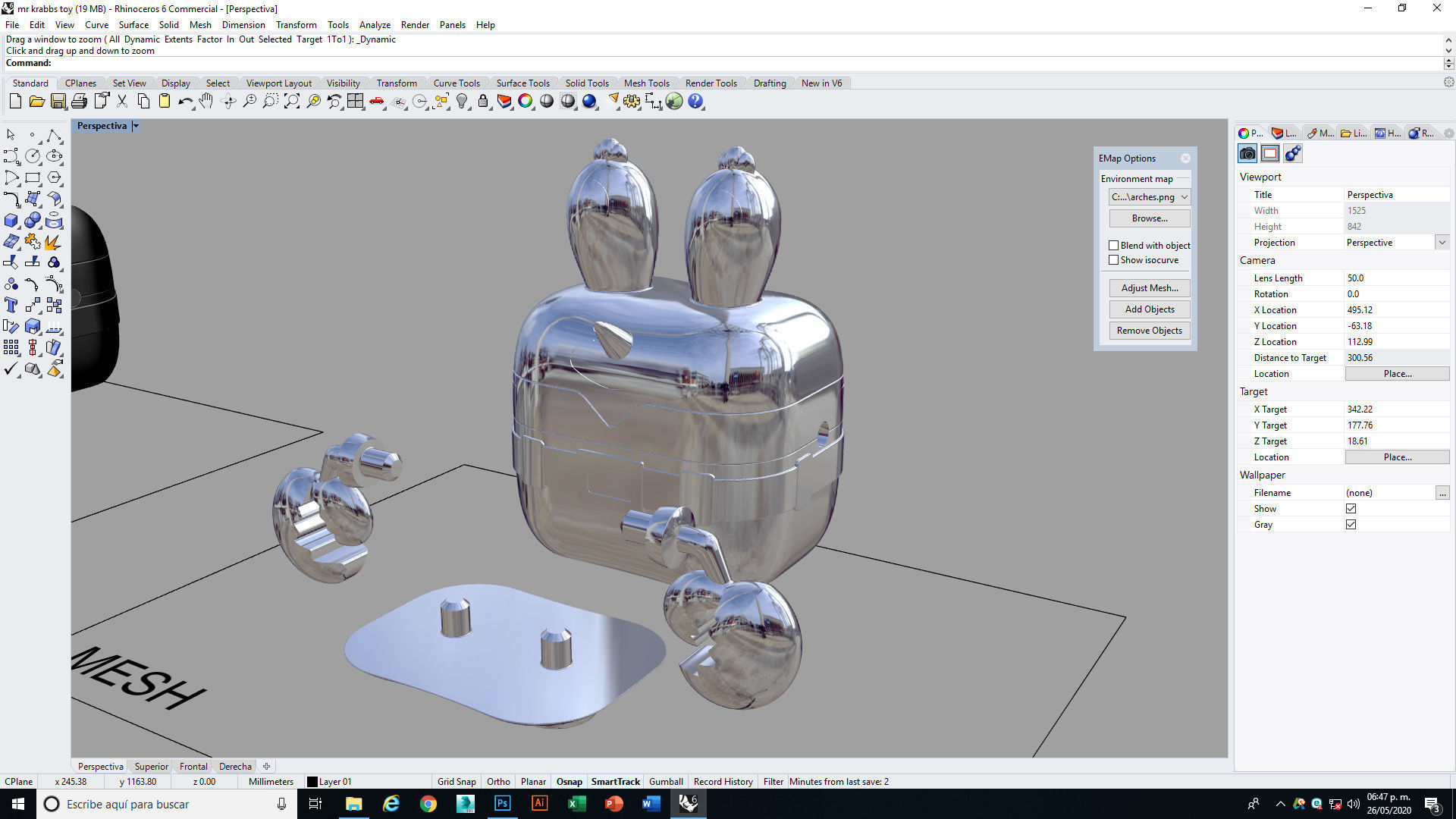The image size is (1456, 819).
Task: Toggle Osnap in the status bar
Action: 570,781
